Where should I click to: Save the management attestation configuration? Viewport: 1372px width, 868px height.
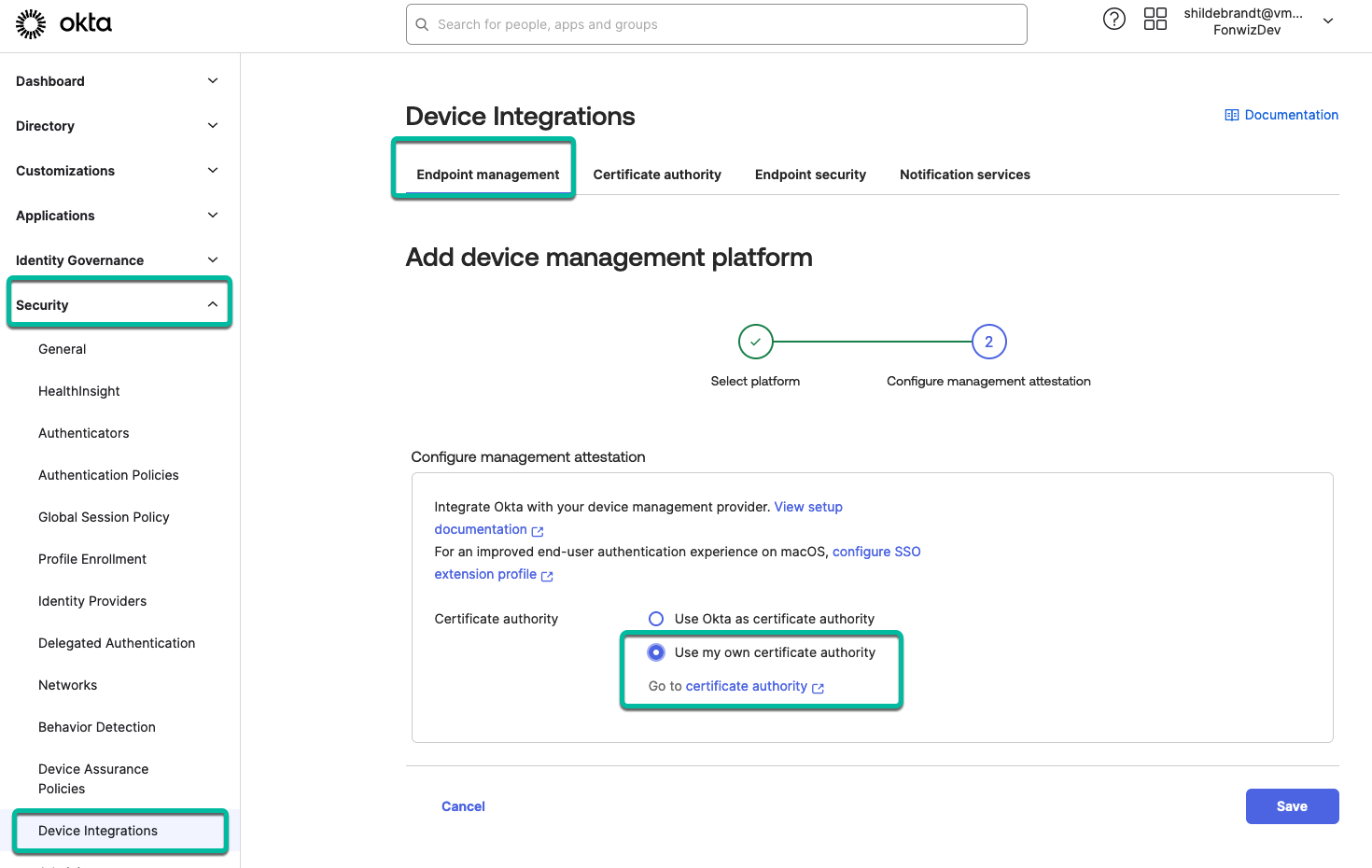pos(1292,805)
